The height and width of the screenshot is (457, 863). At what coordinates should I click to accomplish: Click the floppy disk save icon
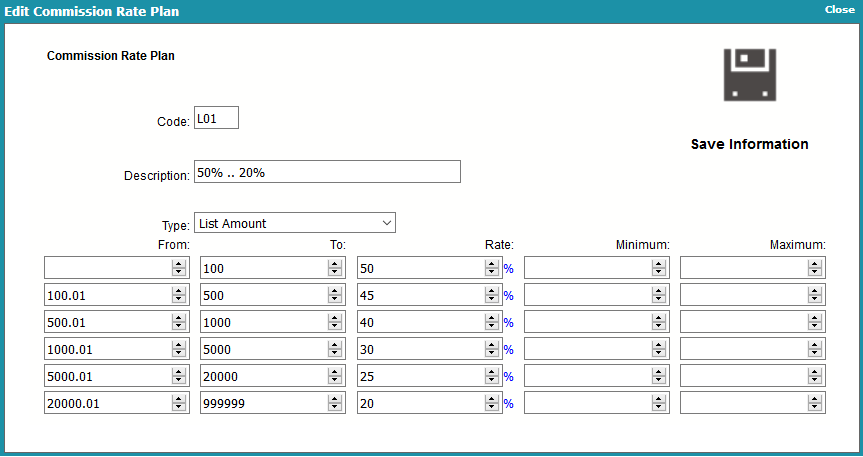tap(750, 74)
